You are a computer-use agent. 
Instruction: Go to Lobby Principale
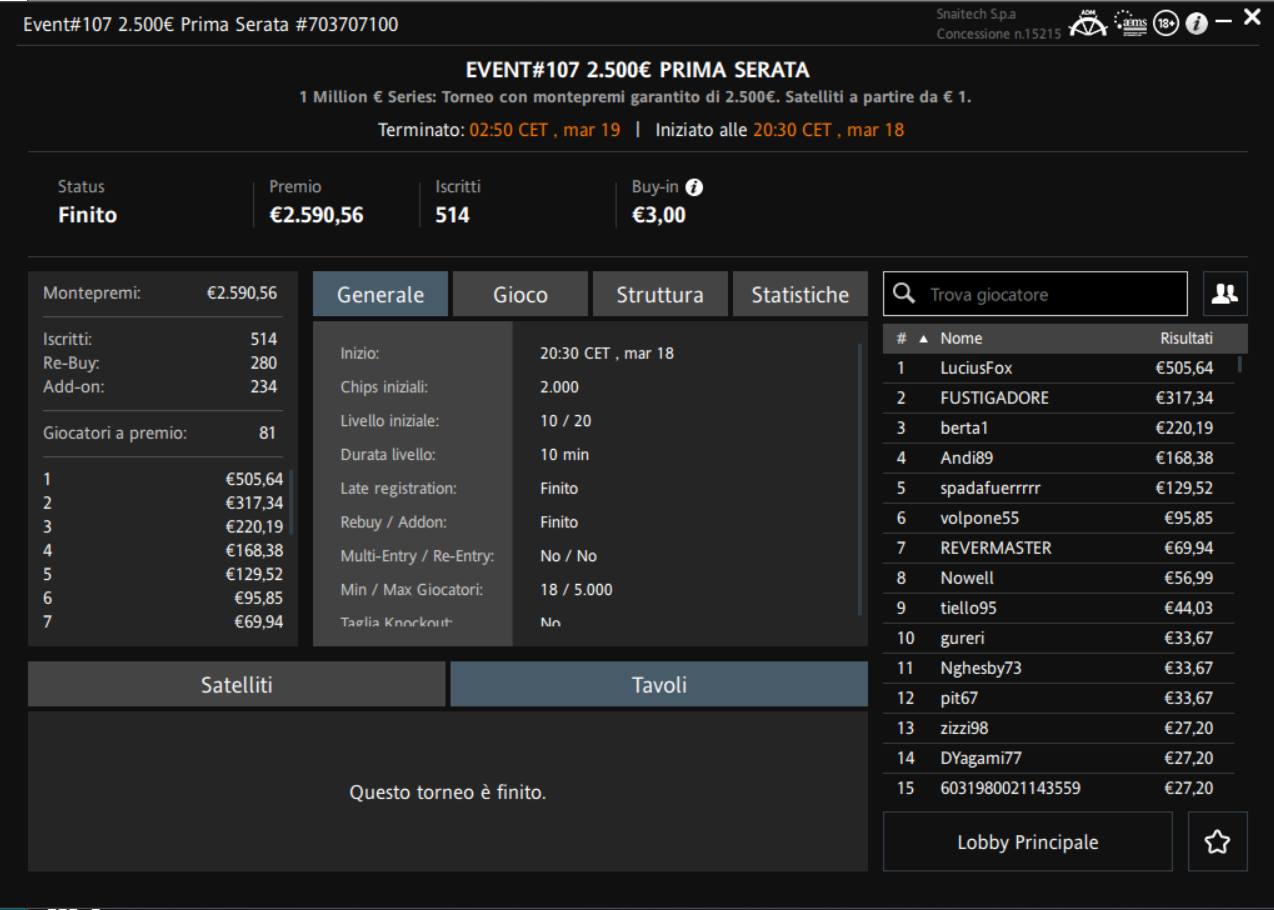point(1027,842)
